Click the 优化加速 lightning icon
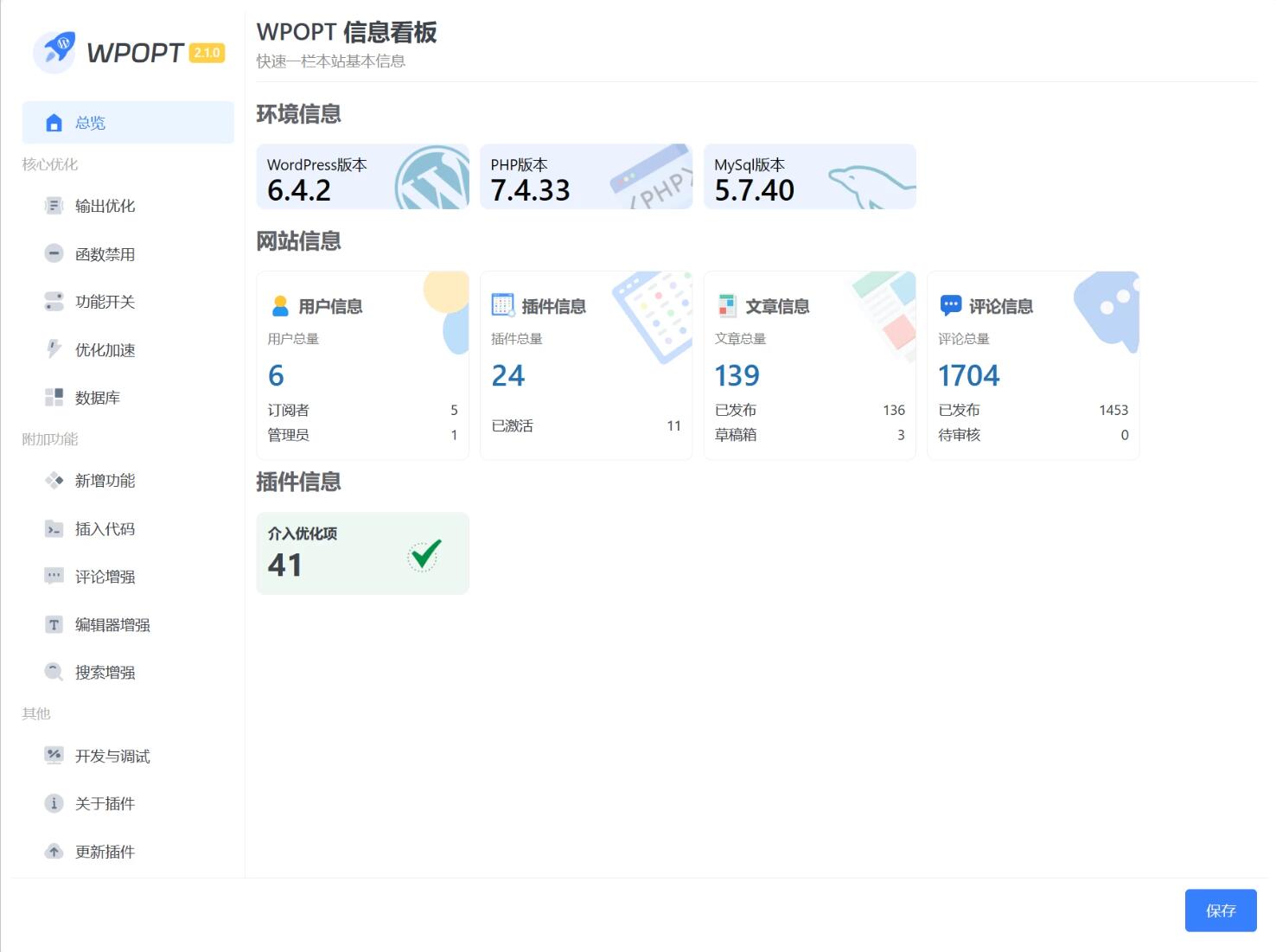 coord(54,349)
